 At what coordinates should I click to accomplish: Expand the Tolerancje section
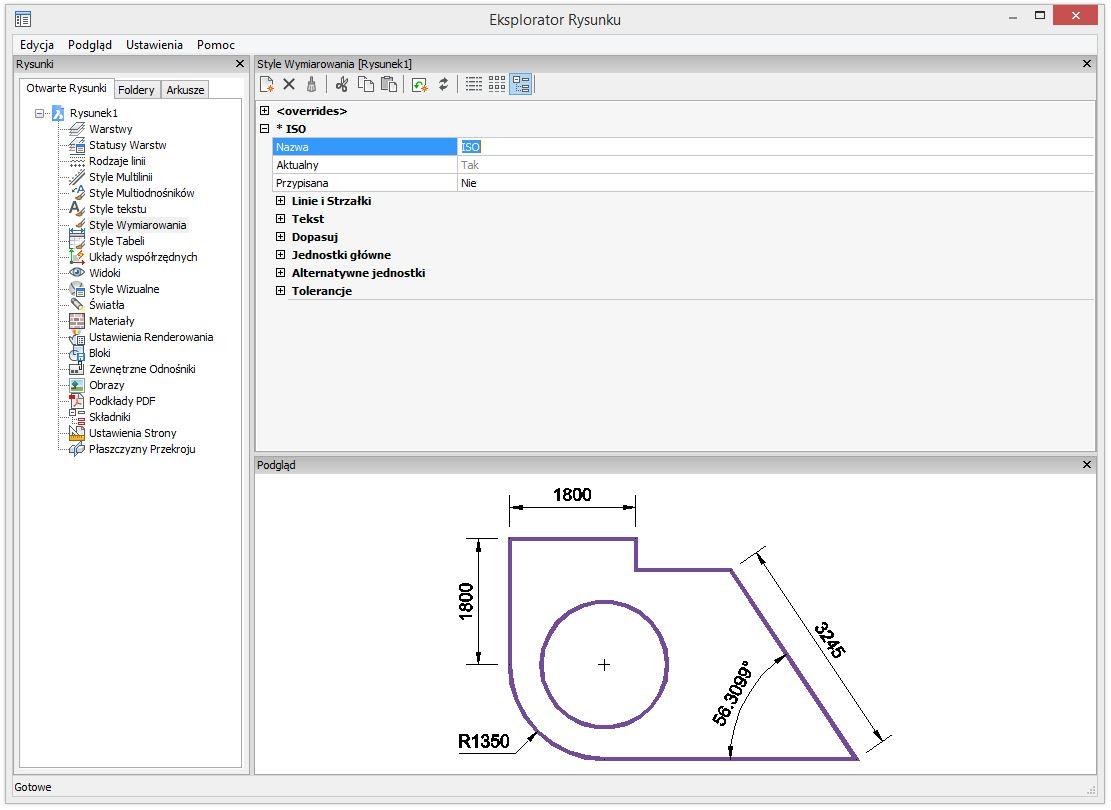[x=281, y=291]
